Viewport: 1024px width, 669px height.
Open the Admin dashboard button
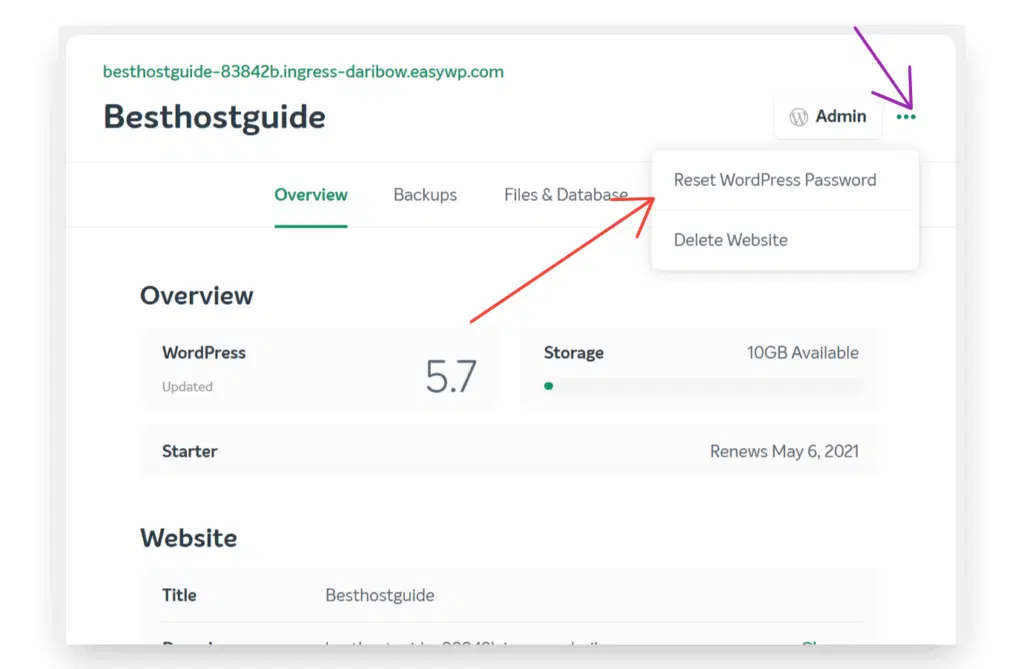click(827, 117)
